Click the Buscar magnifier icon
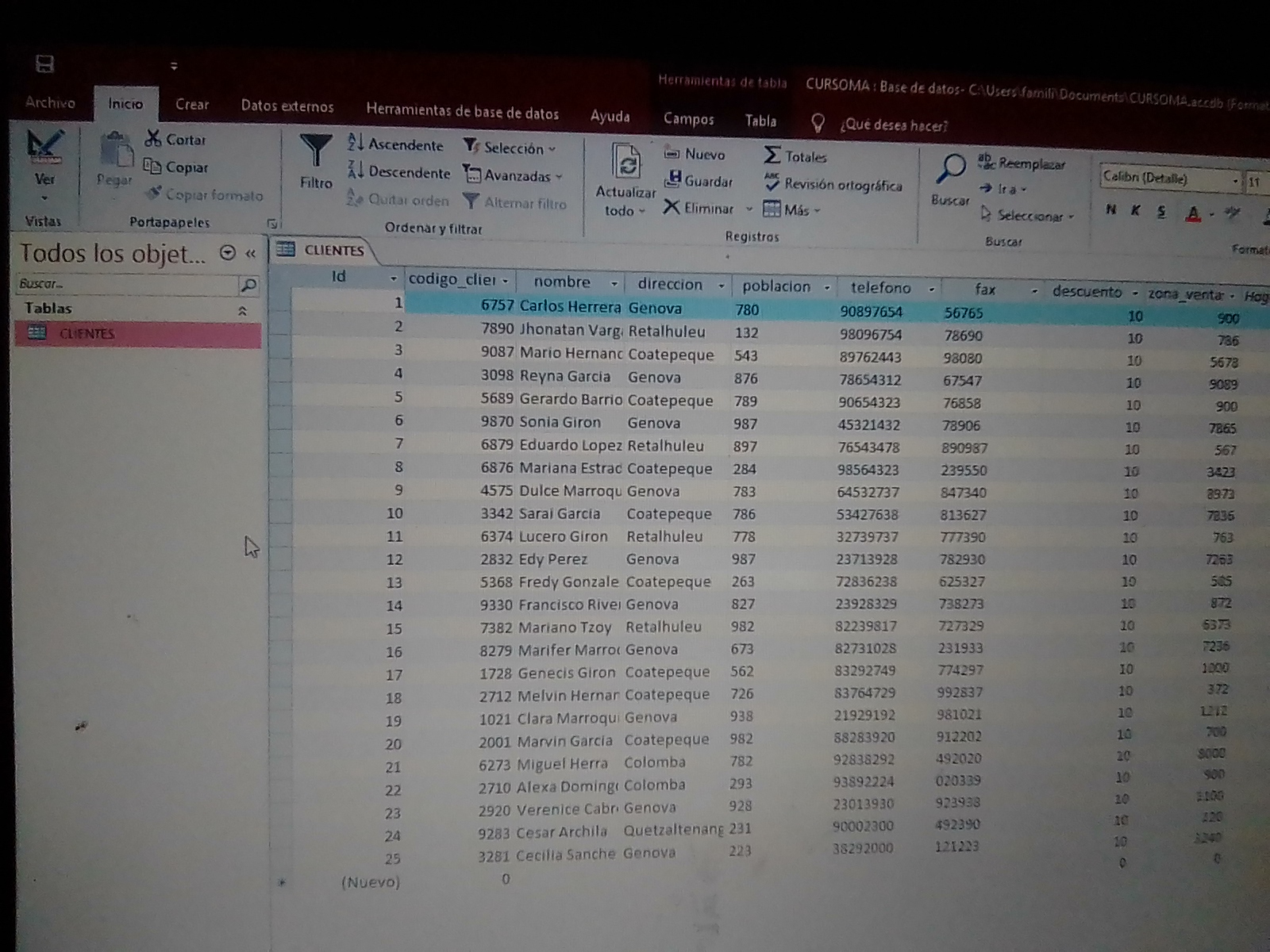Screen dimensions: 1270x952 tap(950, 169)
